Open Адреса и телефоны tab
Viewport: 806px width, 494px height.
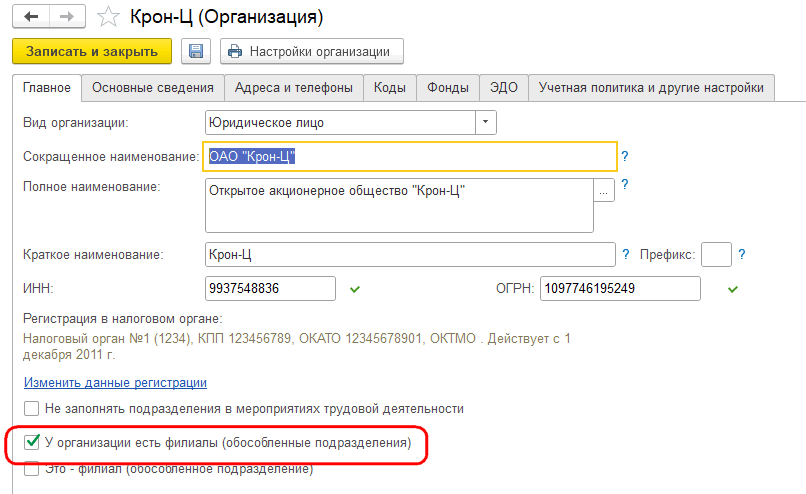coord(294,88)
